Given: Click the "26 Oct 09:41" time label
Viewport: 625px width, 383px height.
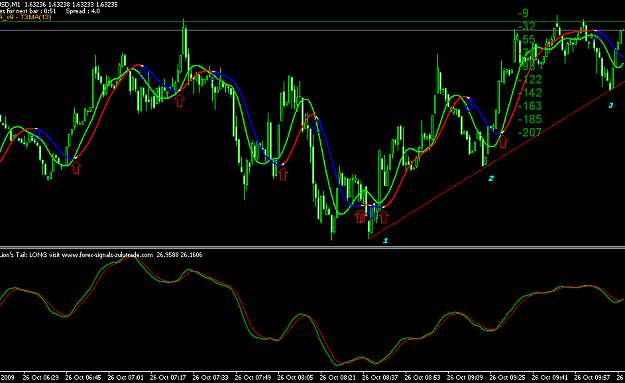Looking at the screenshot, I should [x=550, y=377].
